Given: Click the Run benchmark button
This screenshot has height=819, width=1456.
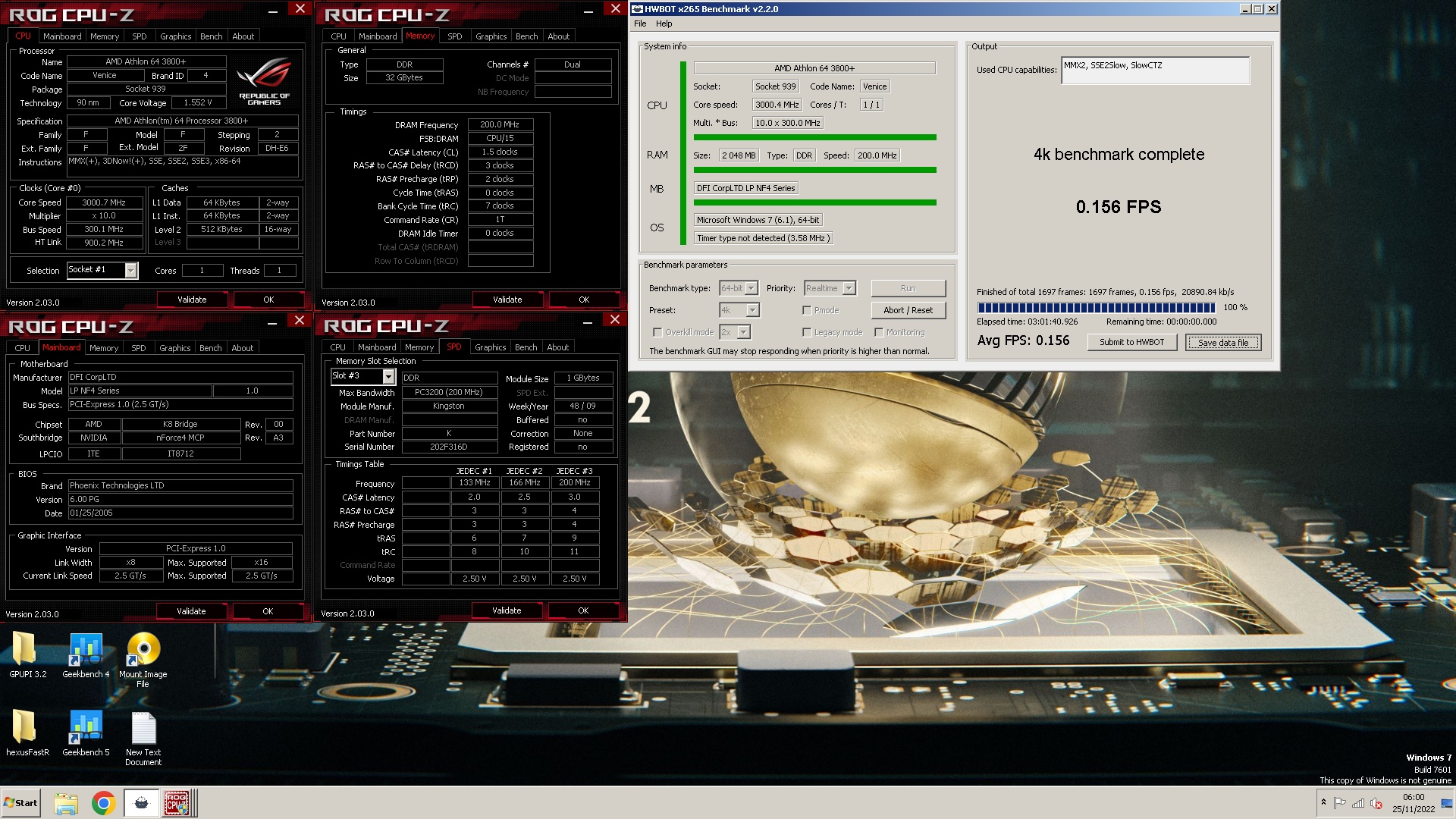Looking at the screenshot, I should point(908,288).
